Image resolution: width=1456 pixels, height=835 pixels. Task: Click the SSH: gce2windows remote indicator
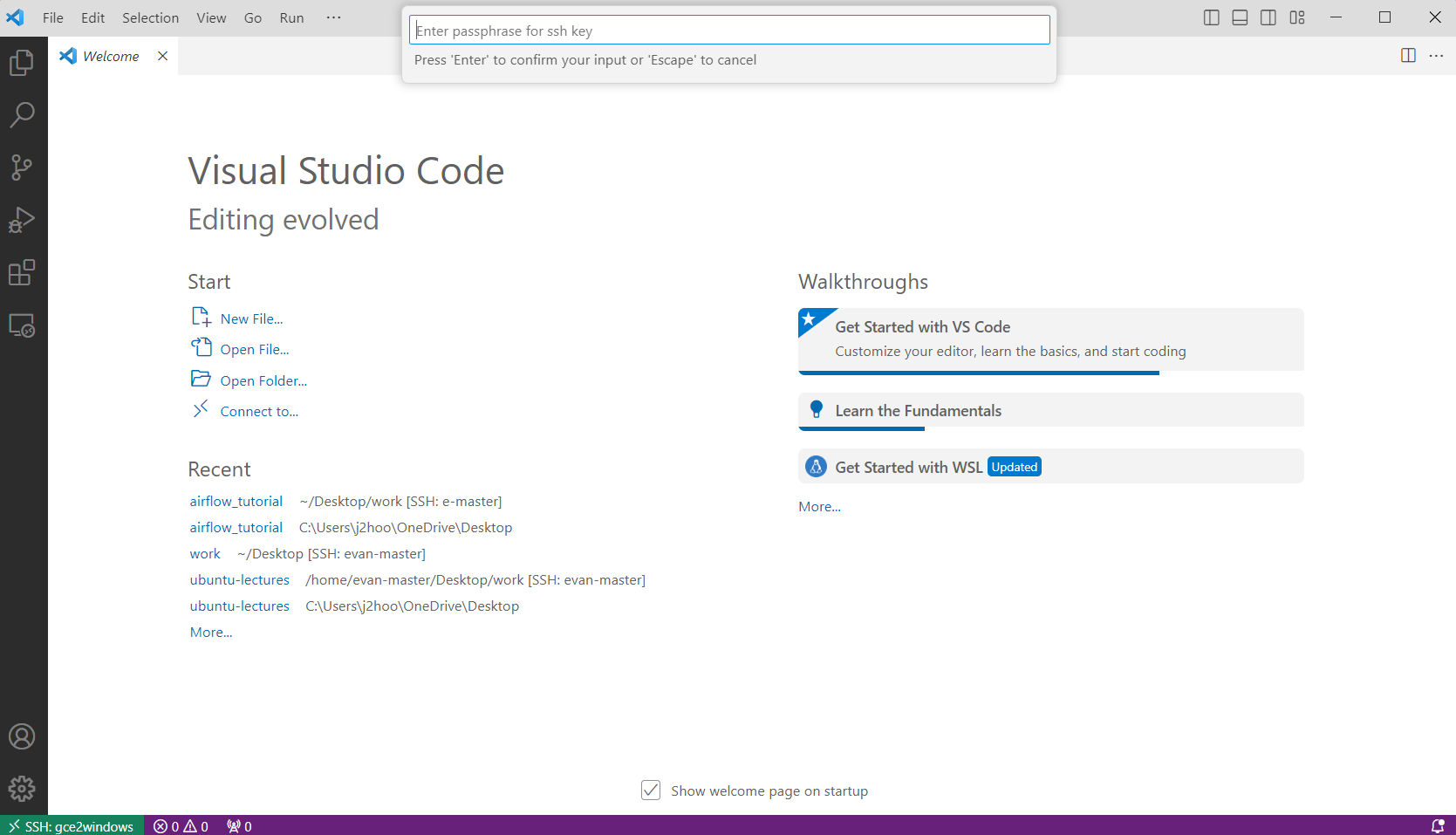[x=72, y=825]
